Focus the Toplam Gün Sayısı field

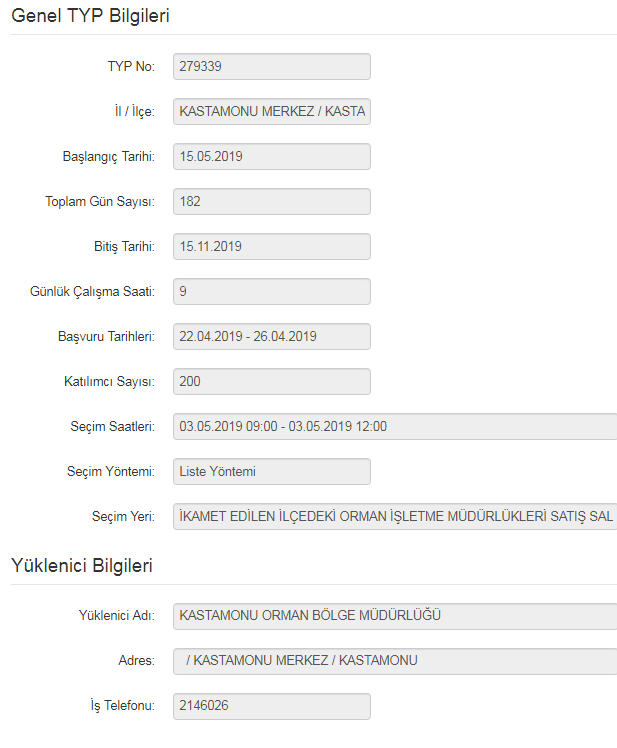[x=271, y=201]
